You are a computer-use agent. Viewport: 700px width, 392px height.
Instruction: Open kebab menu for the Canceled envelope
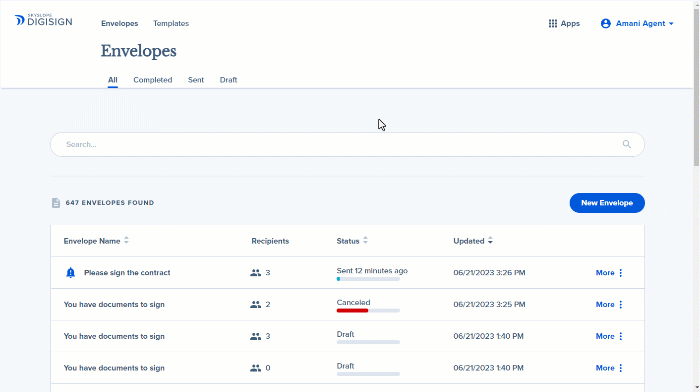(x=621, y=304)
